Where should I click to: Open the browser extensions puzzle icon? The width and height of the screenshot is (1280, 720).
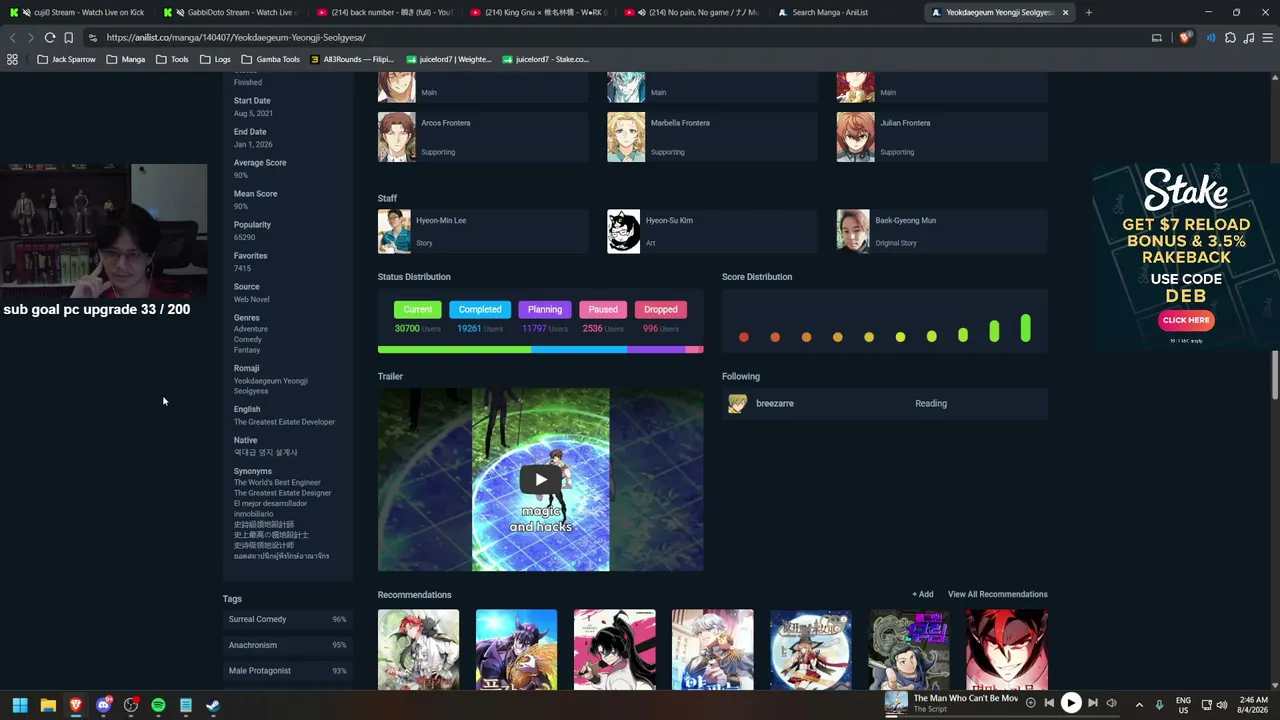(1230, 37)
